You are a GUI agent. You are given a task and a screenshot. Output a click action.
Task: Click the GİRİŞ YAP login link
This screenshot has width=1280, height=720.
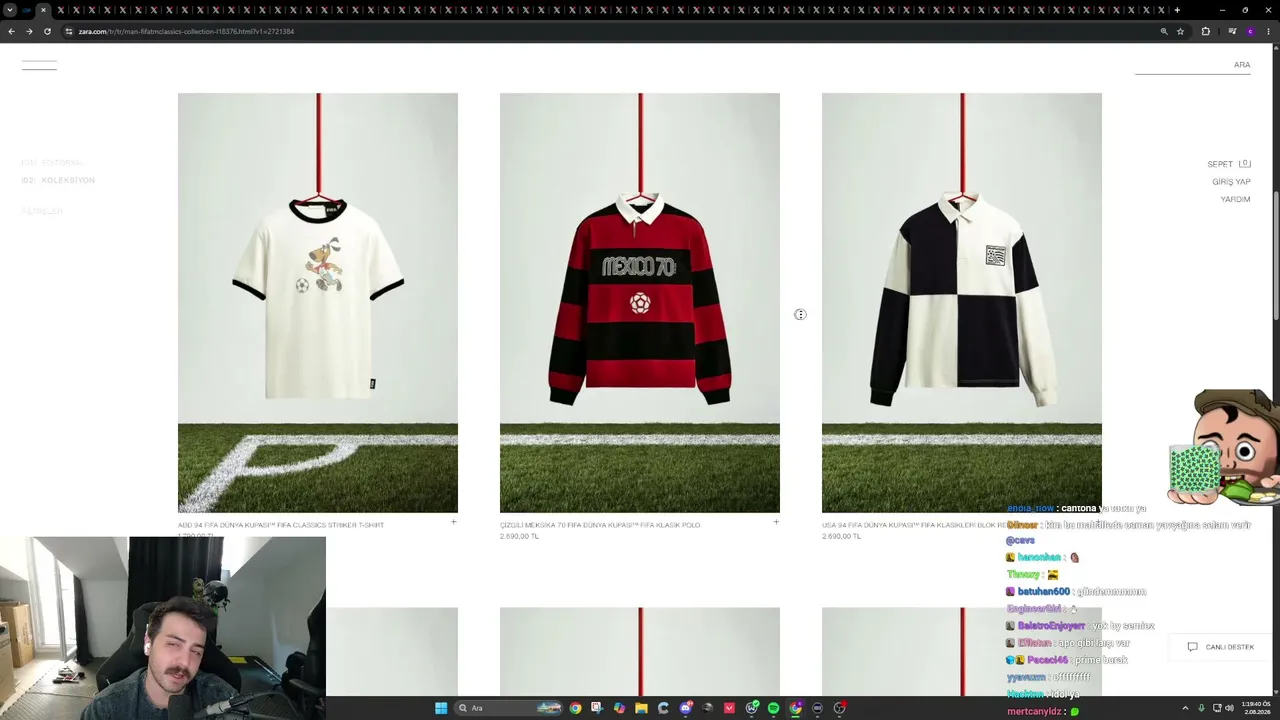1231,182
